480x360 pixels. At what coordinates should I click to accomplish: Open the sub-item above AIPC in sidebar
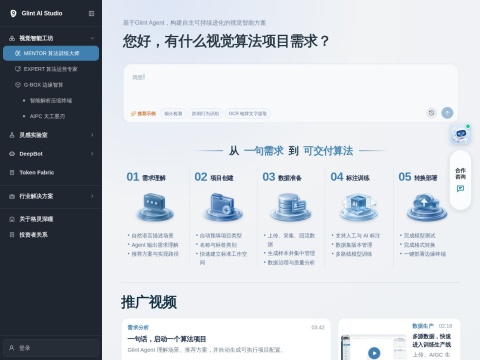pyautogui.click(x=51, y=100)
